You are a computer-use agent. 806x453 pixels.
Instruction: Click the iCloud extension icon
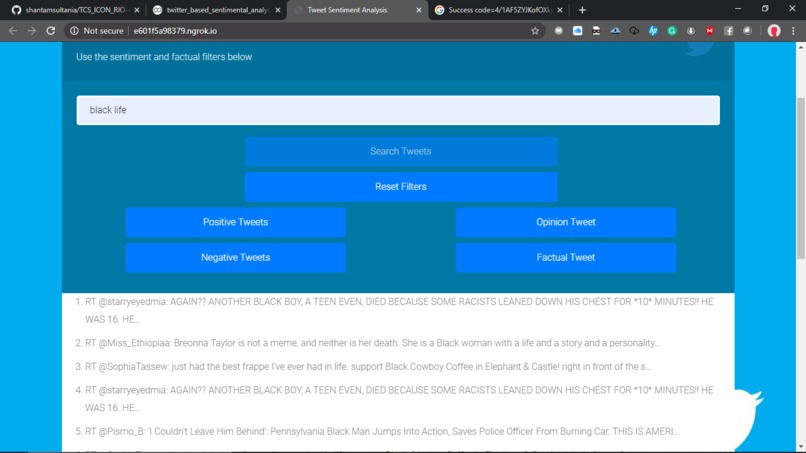(577, 31)
